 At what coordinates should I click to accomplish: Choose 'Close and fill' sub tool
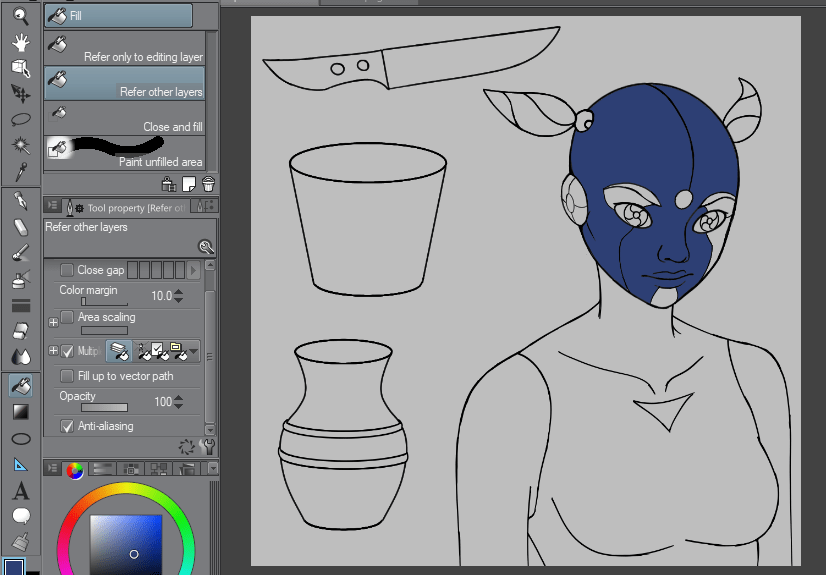[124, 118]
